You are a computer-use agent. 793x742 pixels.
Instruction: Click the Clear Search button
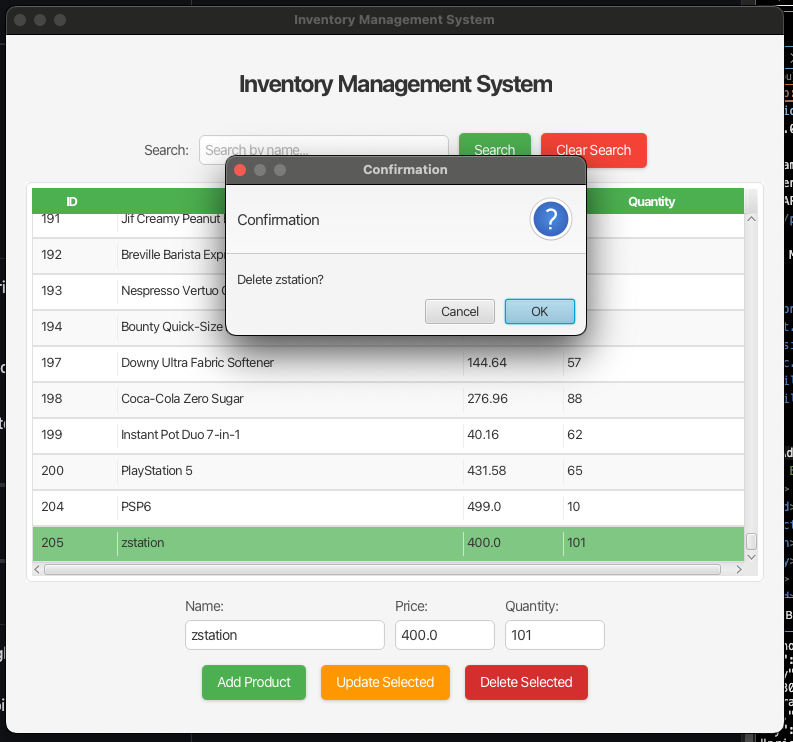(594, 150)
